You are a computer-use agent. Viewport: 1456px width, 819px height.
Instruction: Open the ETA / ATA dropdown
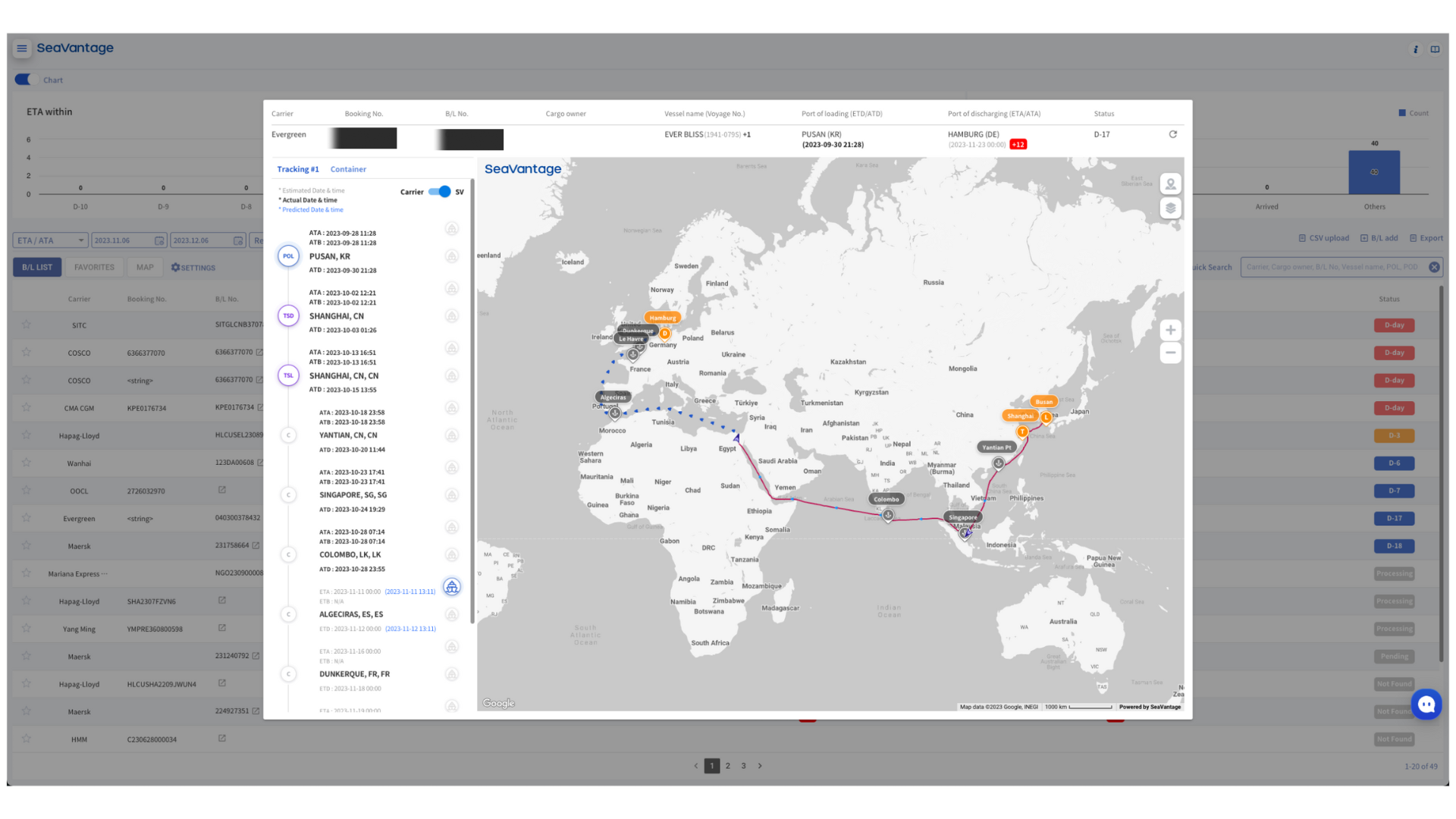pyautogui.click(x=50, y=240)
